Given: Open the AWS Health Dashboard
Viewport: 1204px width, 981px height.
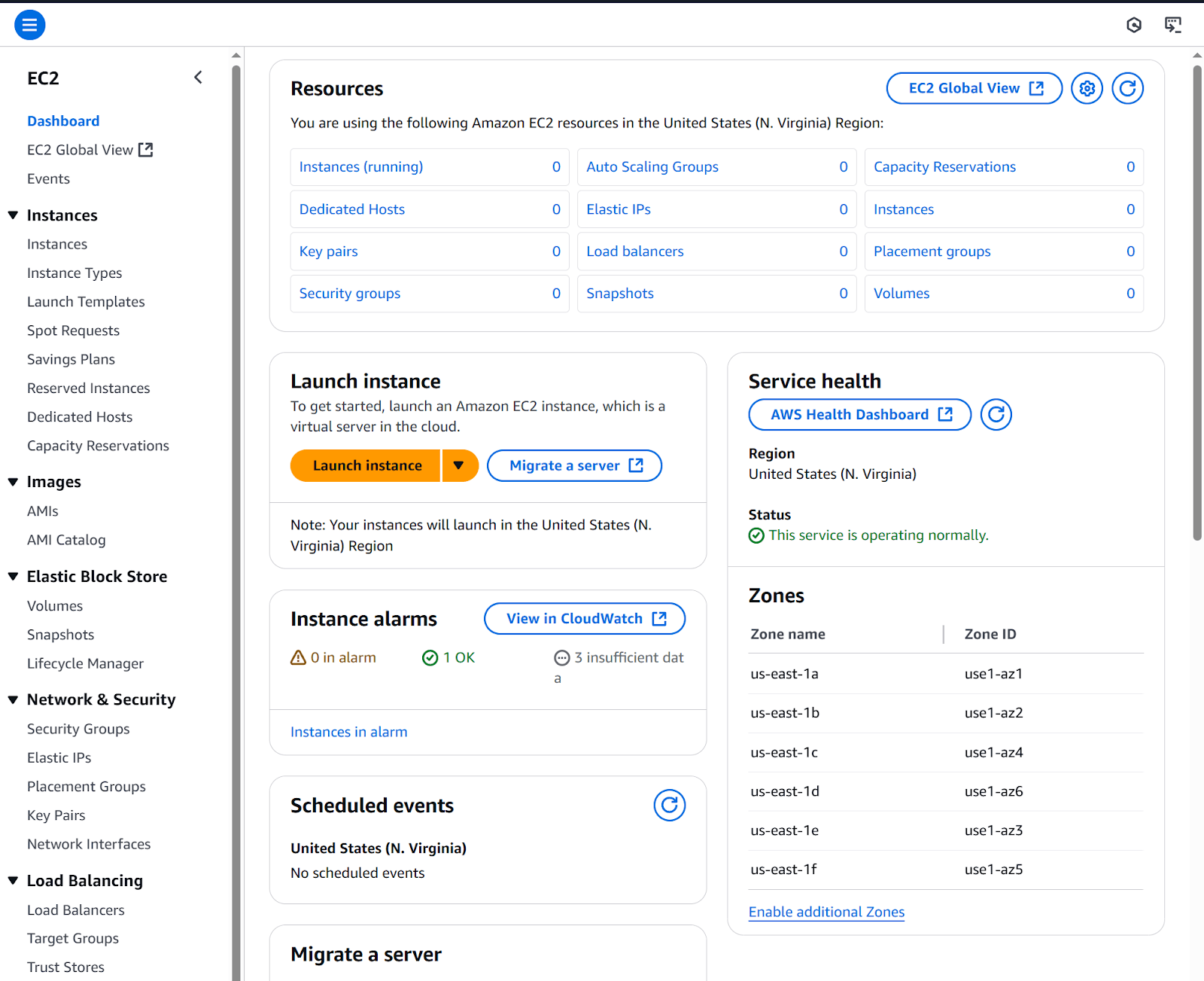Looking at the screenshot, I should [x=859, y=414].
